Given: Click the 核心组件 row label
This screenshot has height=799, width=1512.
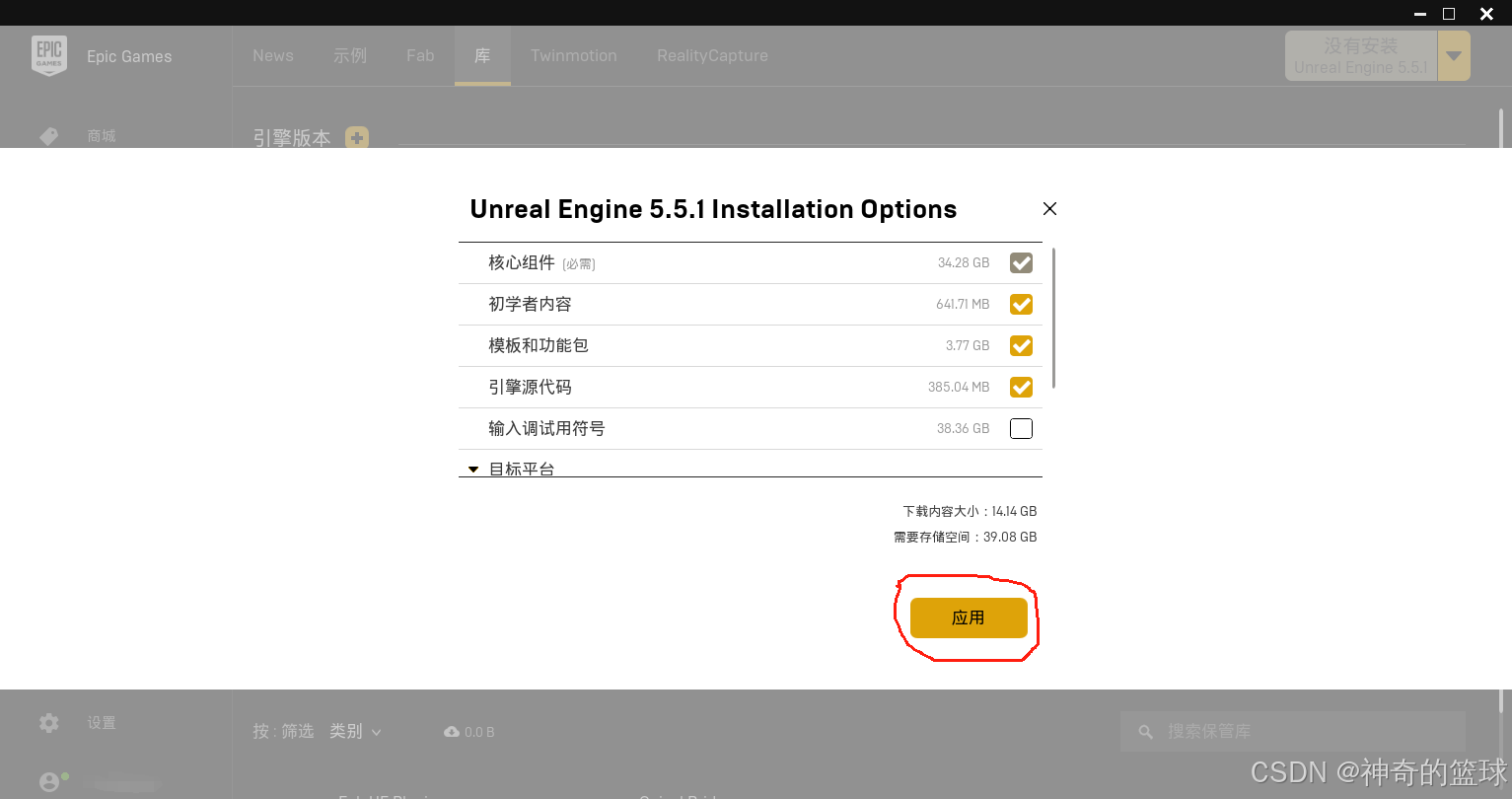Looking at the screenshot, I should [522, 262].
